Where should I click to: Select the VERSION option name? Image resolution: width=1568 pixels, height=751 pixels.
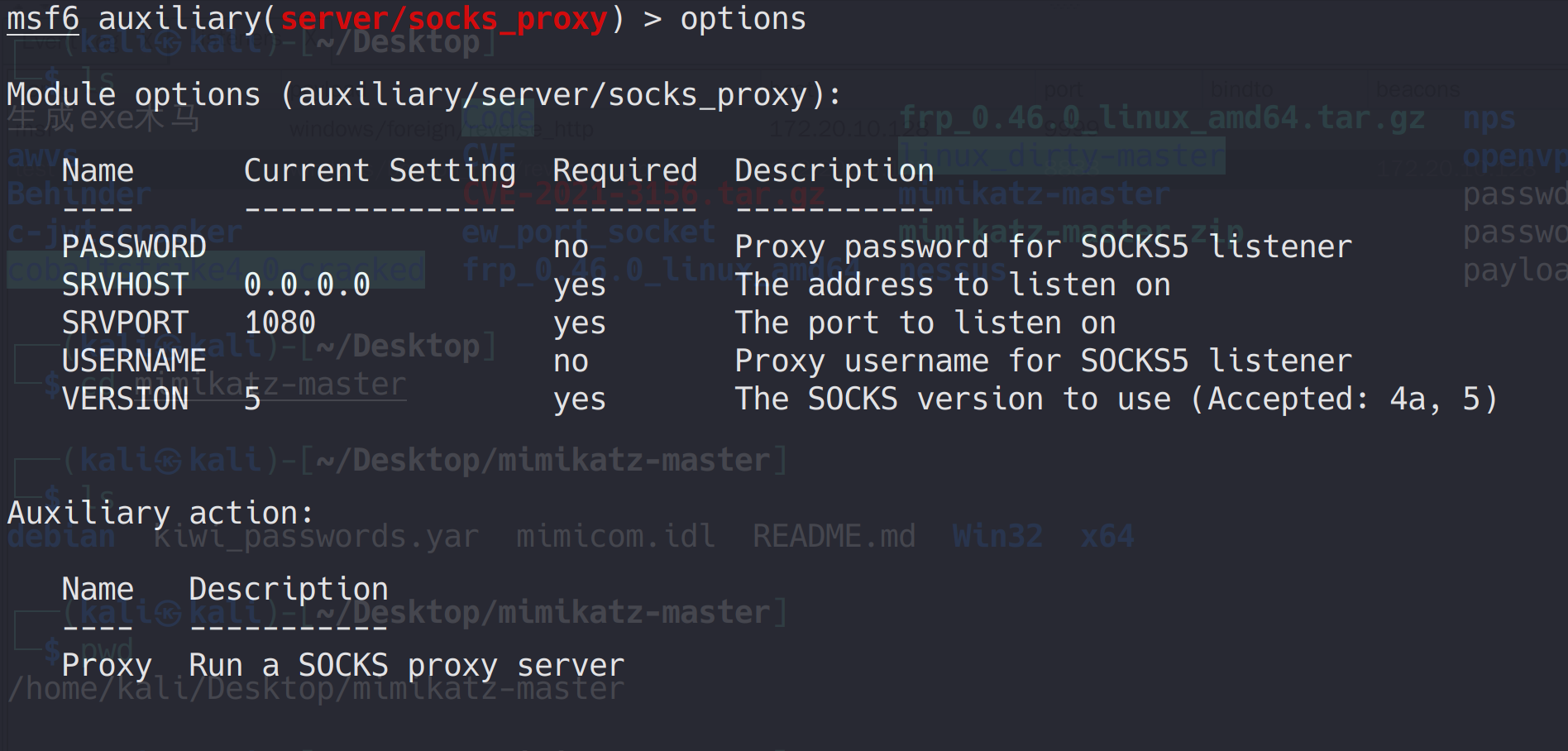click(125, 399)
